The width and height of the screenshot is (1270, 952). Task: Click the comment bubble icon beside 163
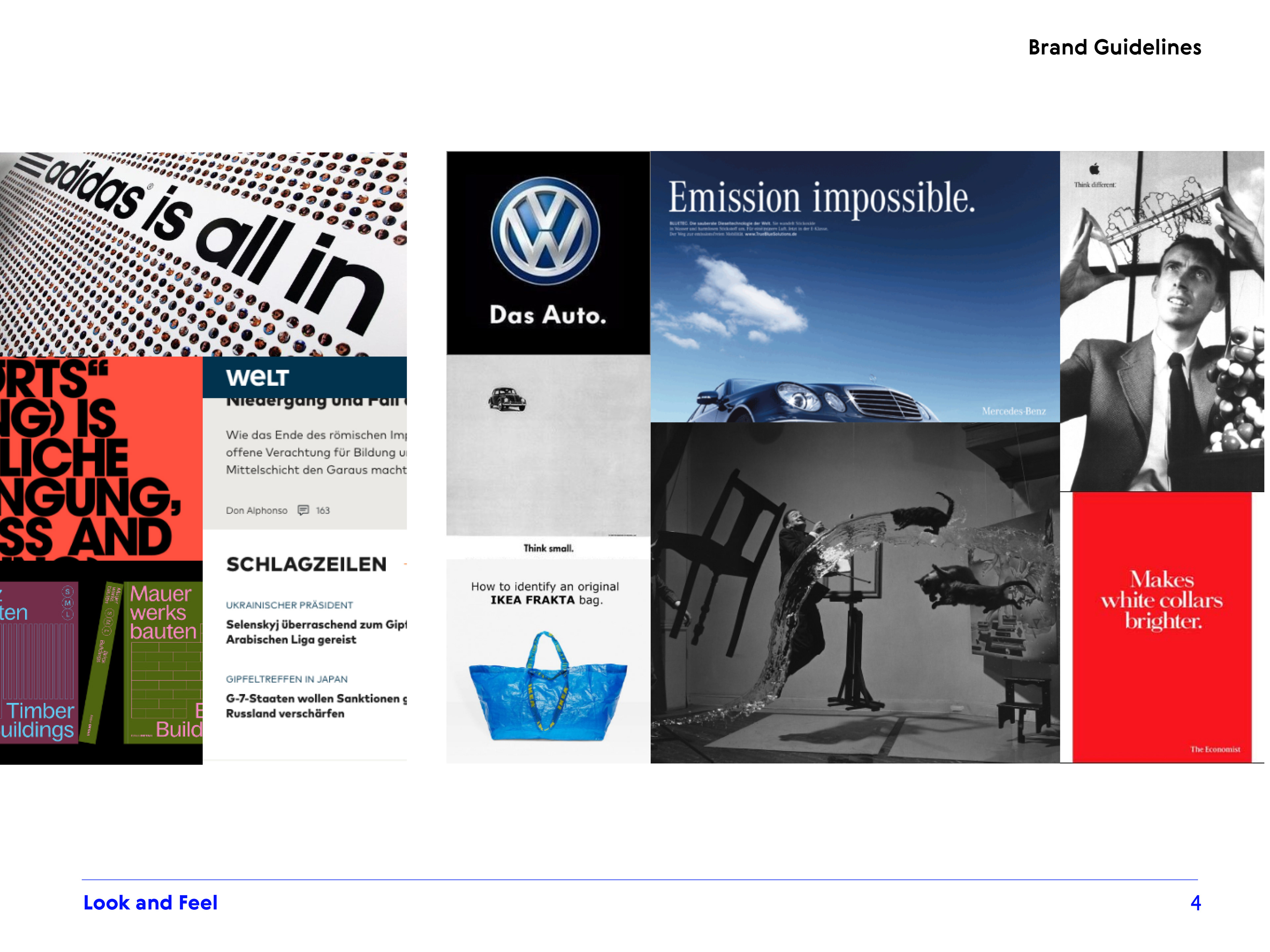(x=303, y=510)
